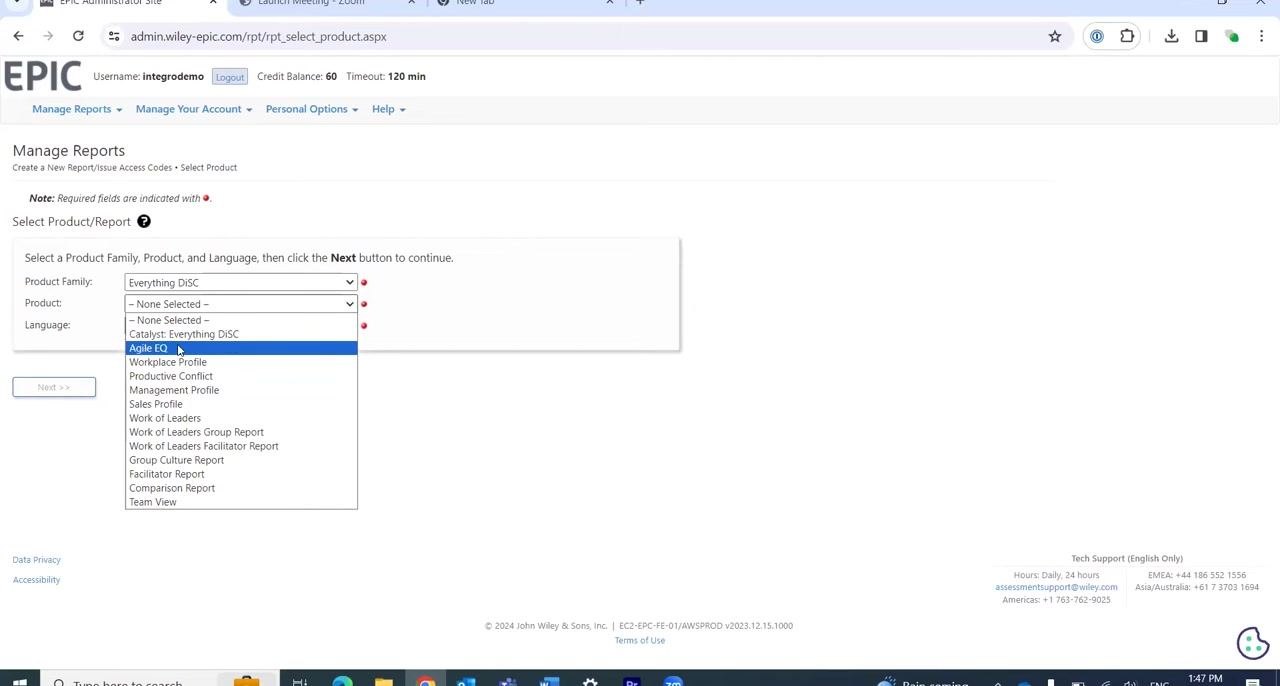Select the Productive Conflict option
The height and width of the screenshot is (686, 1280).
[241, 376]
